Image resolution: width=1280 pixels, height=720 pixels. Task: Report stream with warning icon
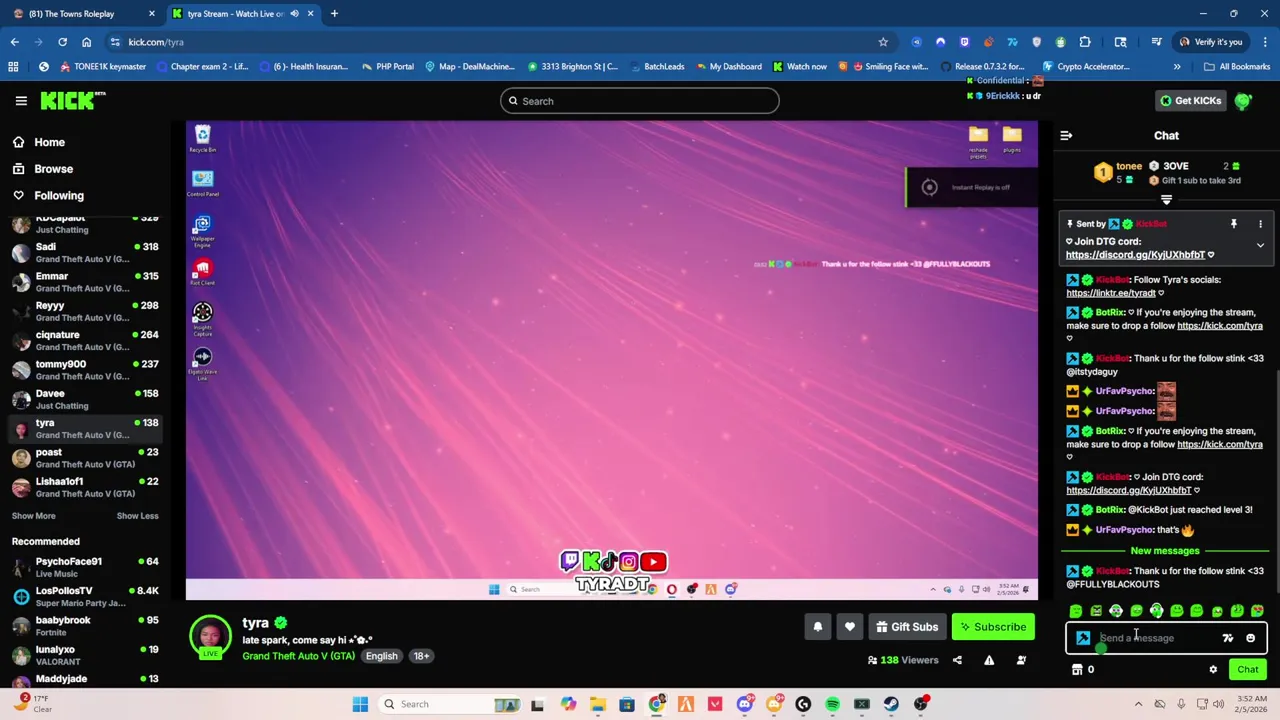click(989, 660)
